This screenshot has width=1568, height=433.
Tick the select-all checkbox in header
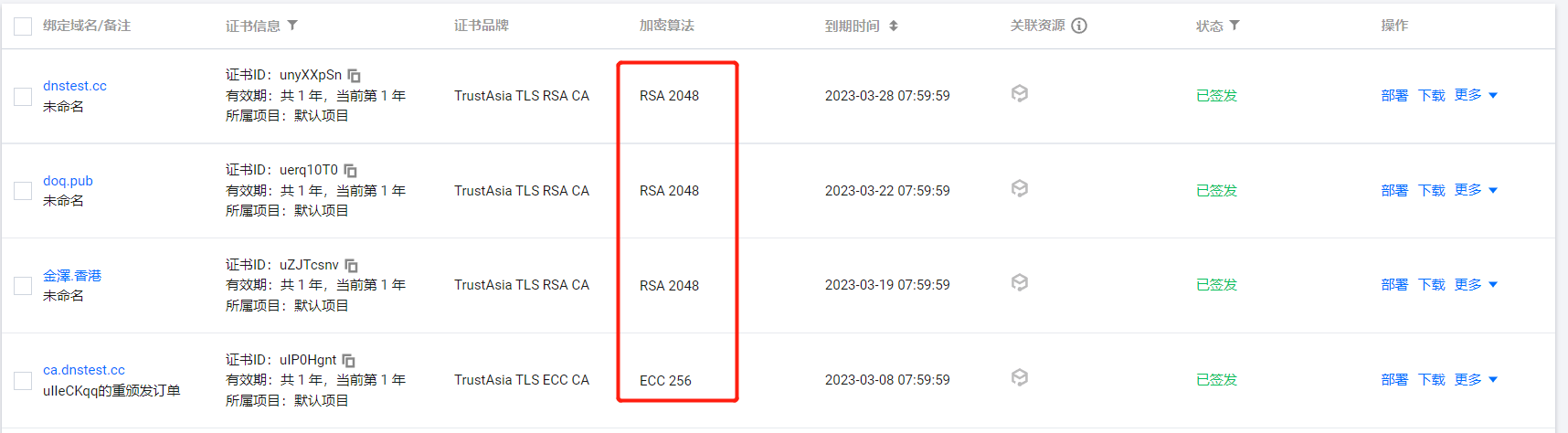23,26
